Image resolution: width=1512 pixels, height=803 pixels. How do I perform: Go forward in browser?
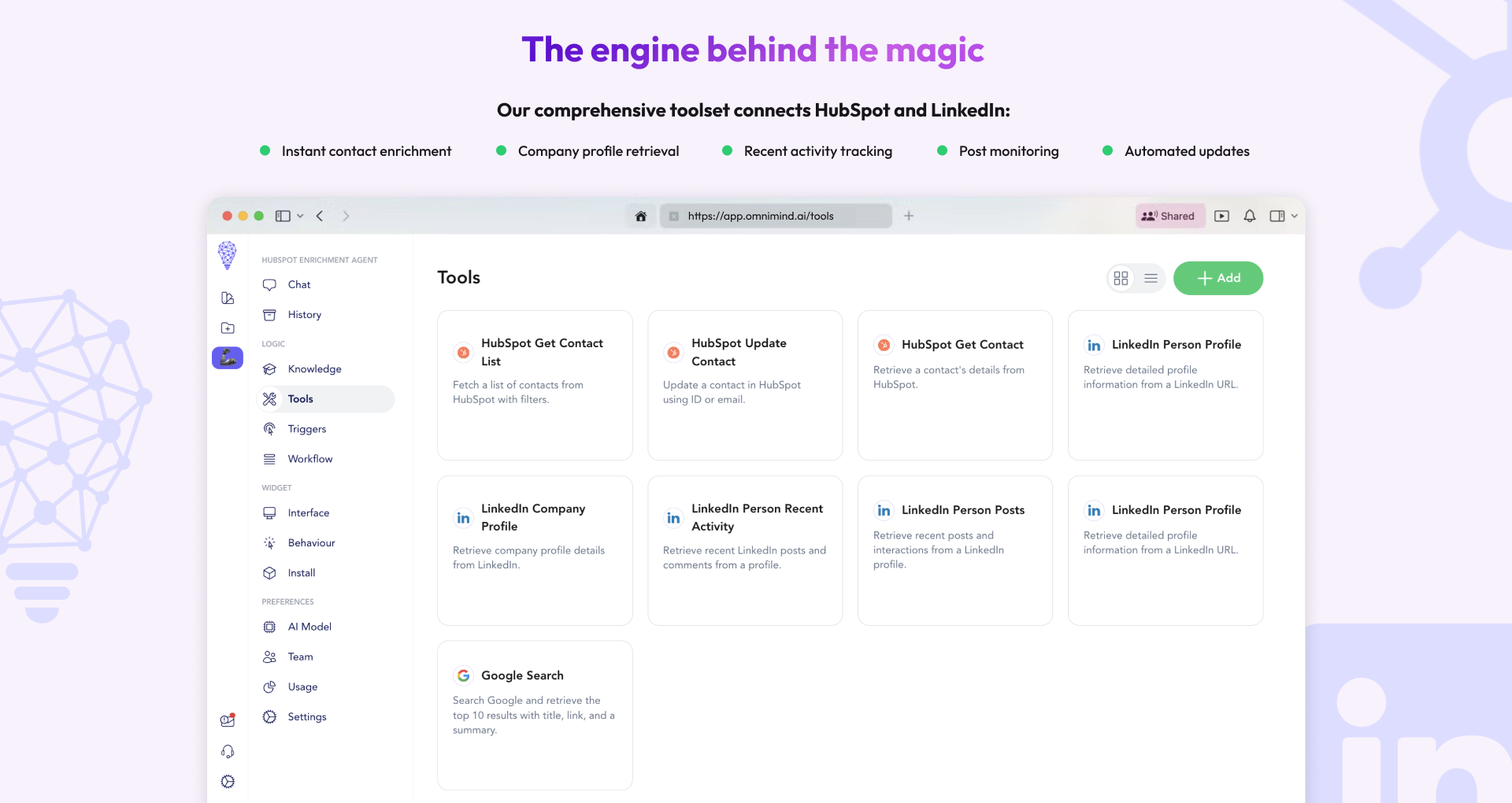346,216
